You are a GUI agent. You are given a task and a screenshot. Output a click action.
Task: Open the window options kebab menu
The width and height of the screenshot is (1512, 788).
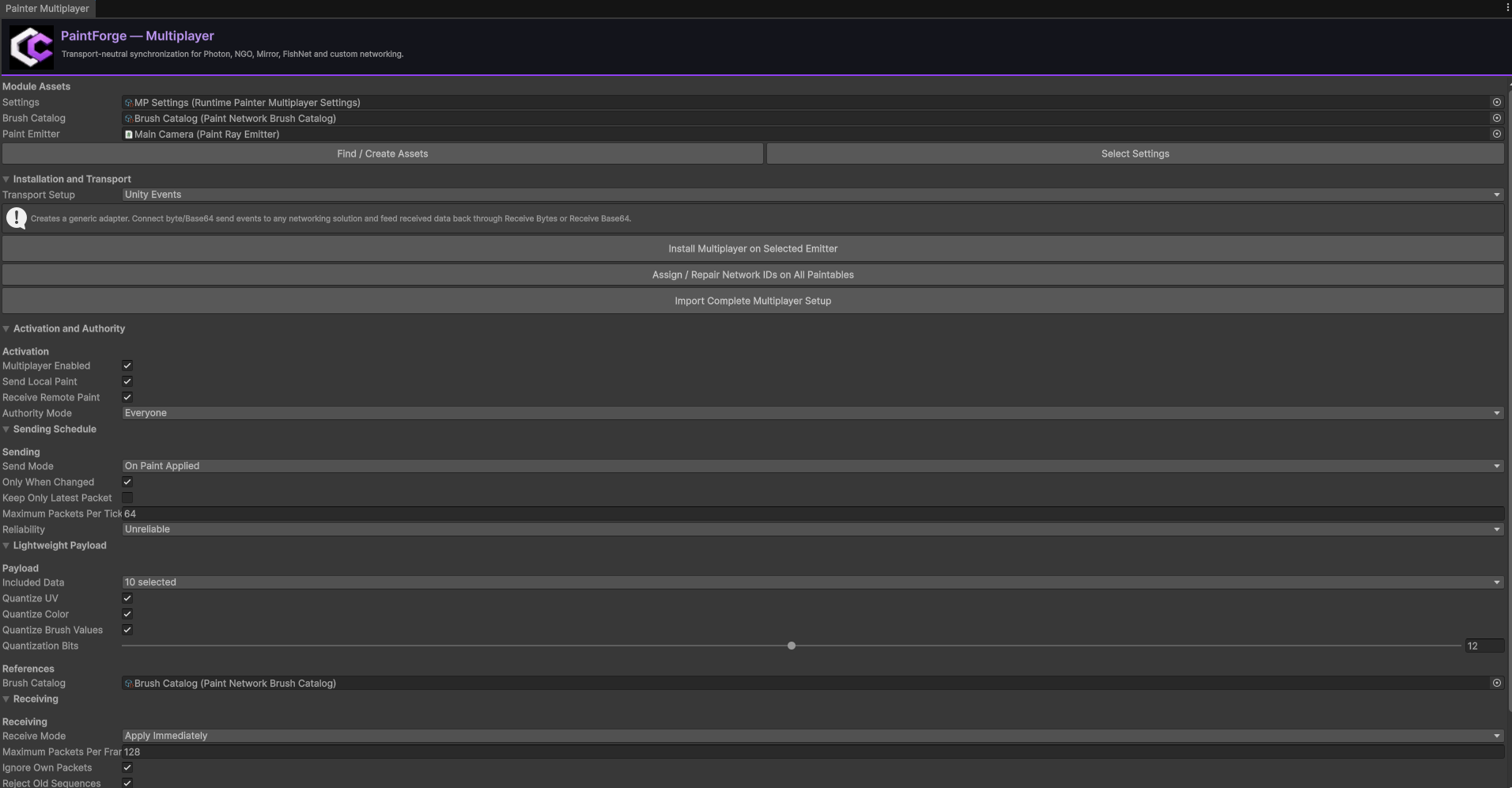point(1508,8)
